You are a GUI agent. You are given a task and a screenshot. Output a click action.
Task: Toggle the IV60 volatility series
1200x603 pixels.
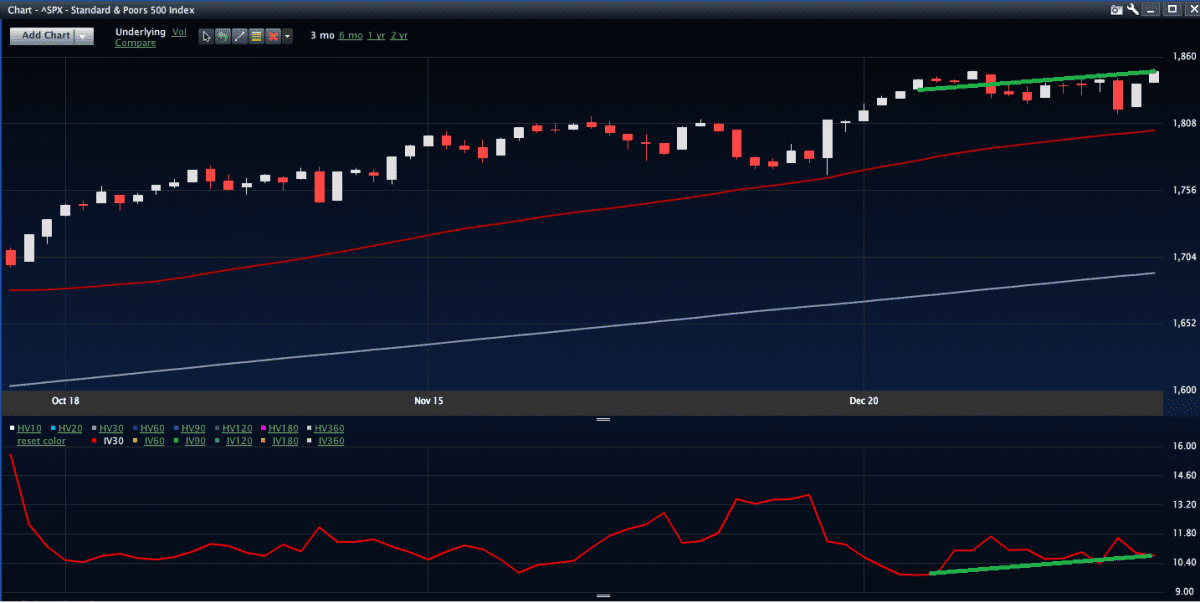tap(154, 441)
